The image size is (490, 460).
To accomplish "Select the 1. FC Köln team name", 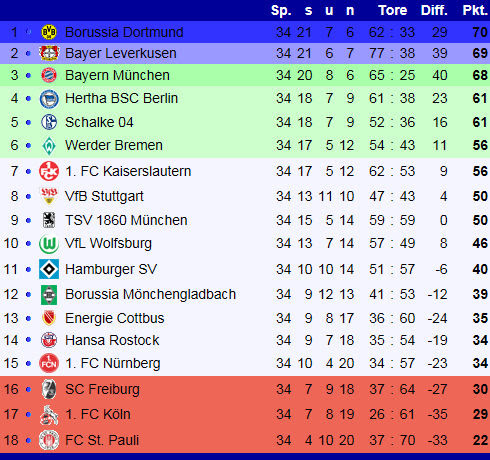I will [98, 414].
